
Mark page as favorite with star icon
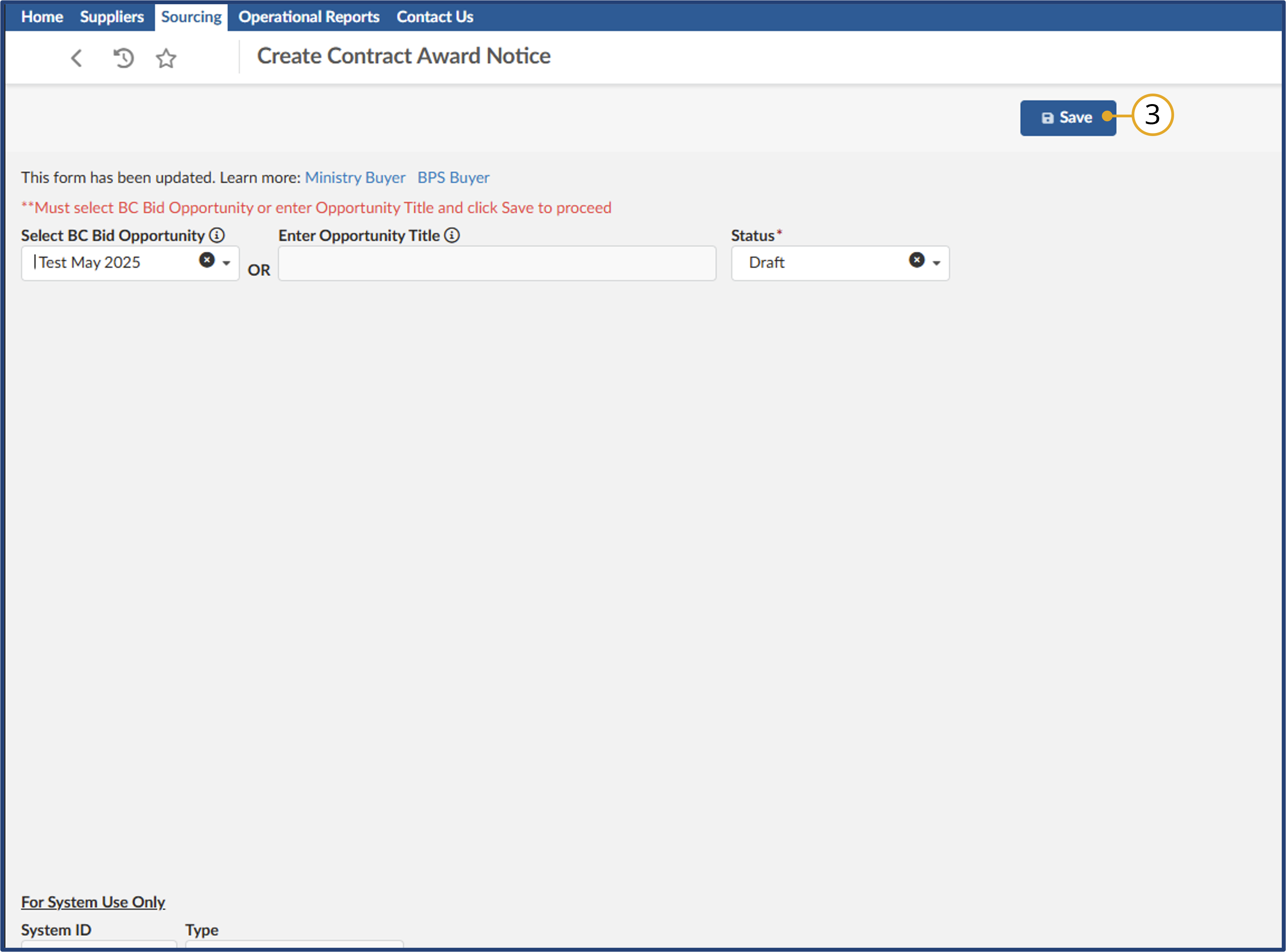[x=166, y=58]
